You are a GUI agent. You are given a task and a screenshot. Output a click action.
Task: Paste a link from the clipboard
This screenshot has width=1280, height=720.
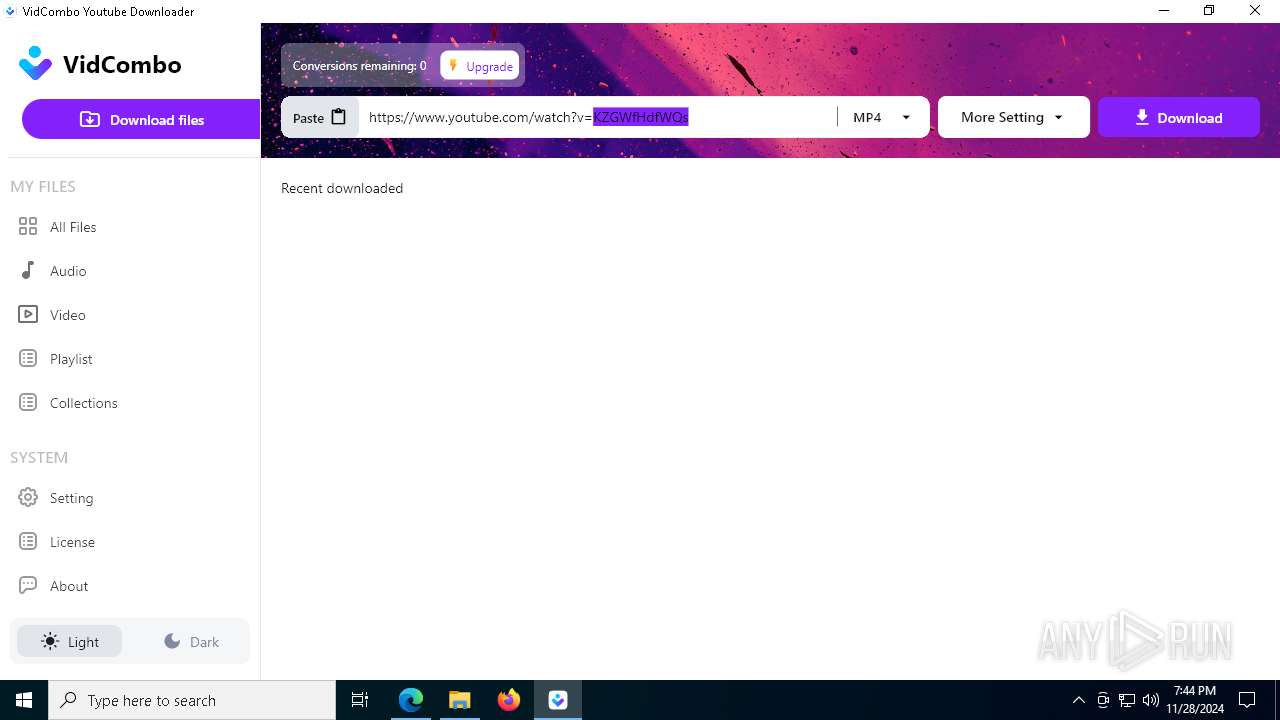(319, 117)
